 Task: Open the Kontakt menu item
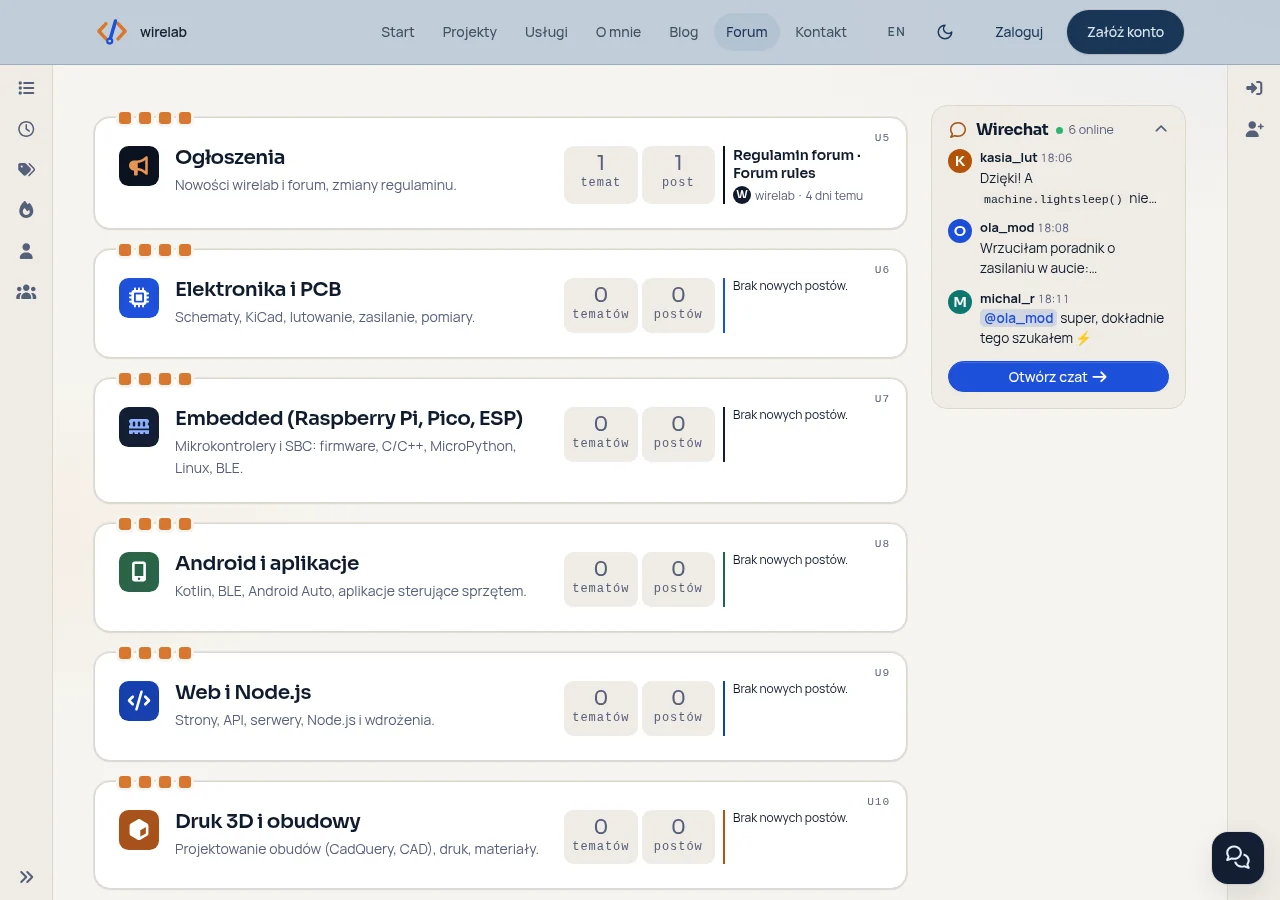tap(821, 32)
